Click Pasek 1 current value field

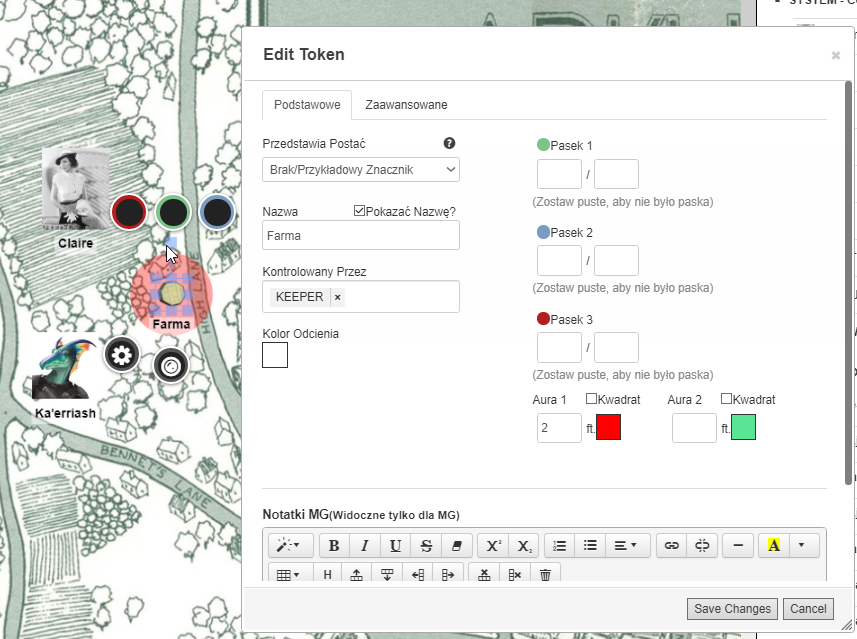coord(559,174)
